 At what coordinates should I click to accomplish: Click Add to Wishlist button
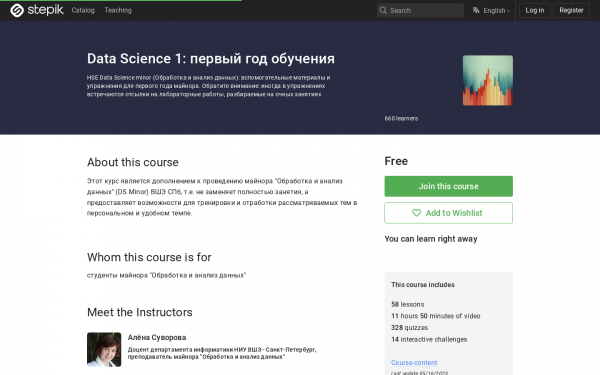point(448,213)
